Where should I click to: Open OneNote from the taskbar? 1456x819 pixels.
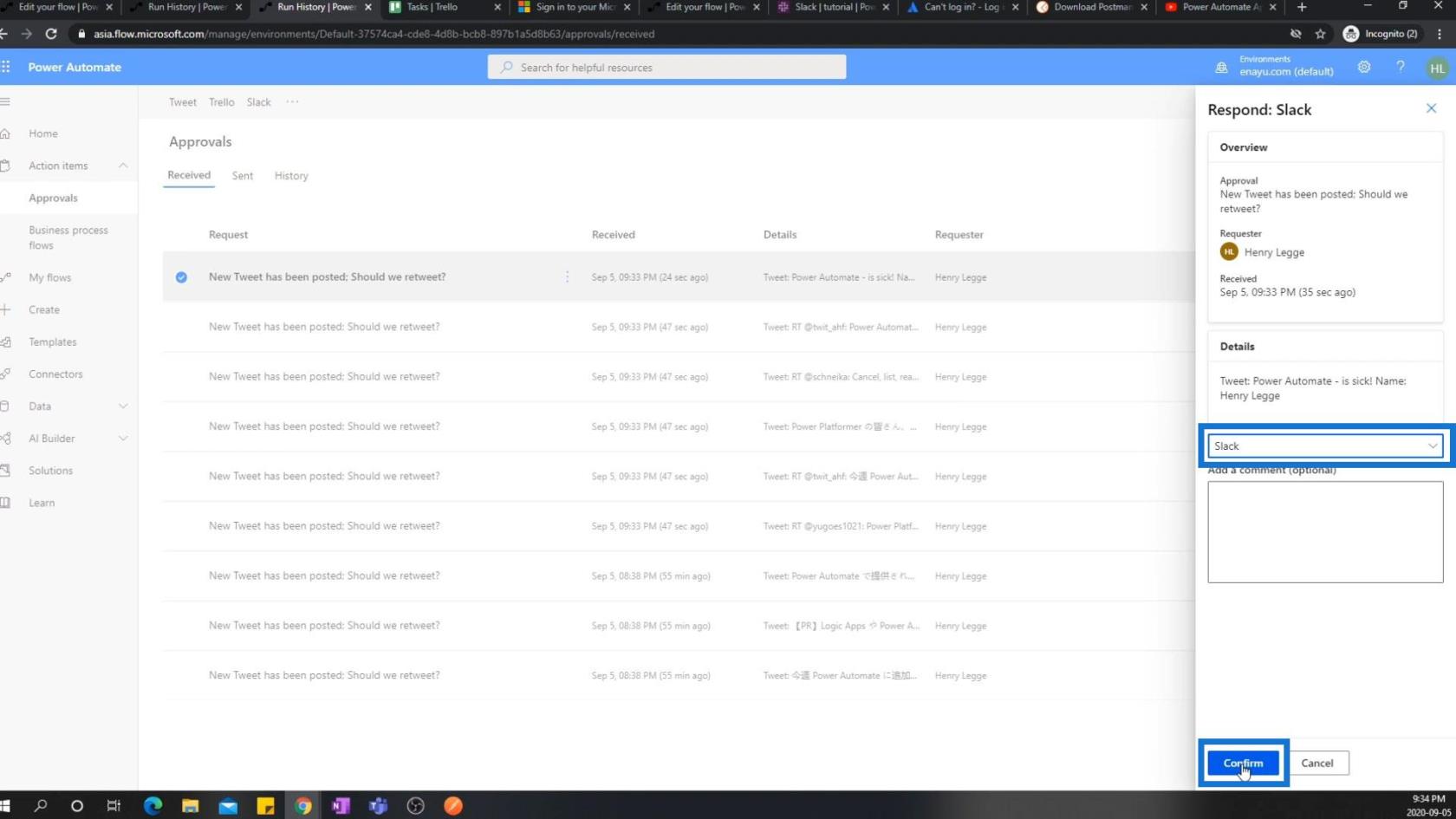point(341,805)
